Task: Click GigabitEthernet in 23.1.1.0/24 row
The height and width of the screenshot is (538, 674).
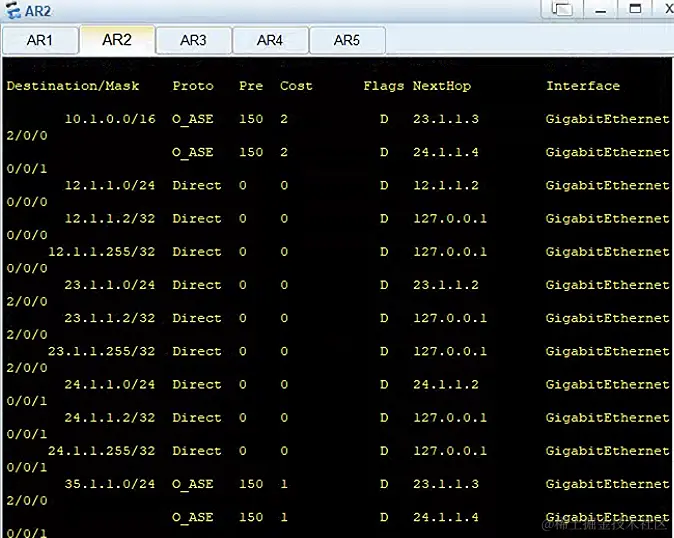Action: pyautogui.click(x=608, y=285)
